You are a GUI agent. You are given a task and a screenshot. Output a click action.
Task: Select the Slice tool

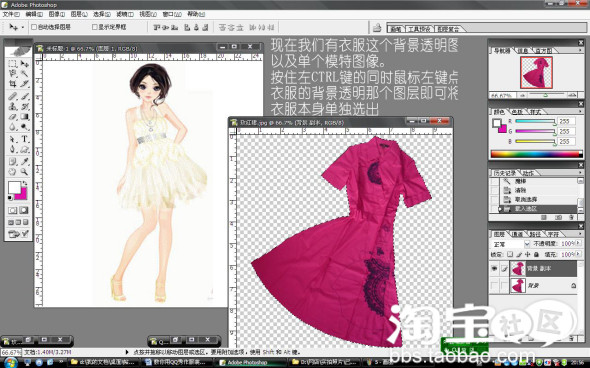pyautogui.click(x=24, y=83)
